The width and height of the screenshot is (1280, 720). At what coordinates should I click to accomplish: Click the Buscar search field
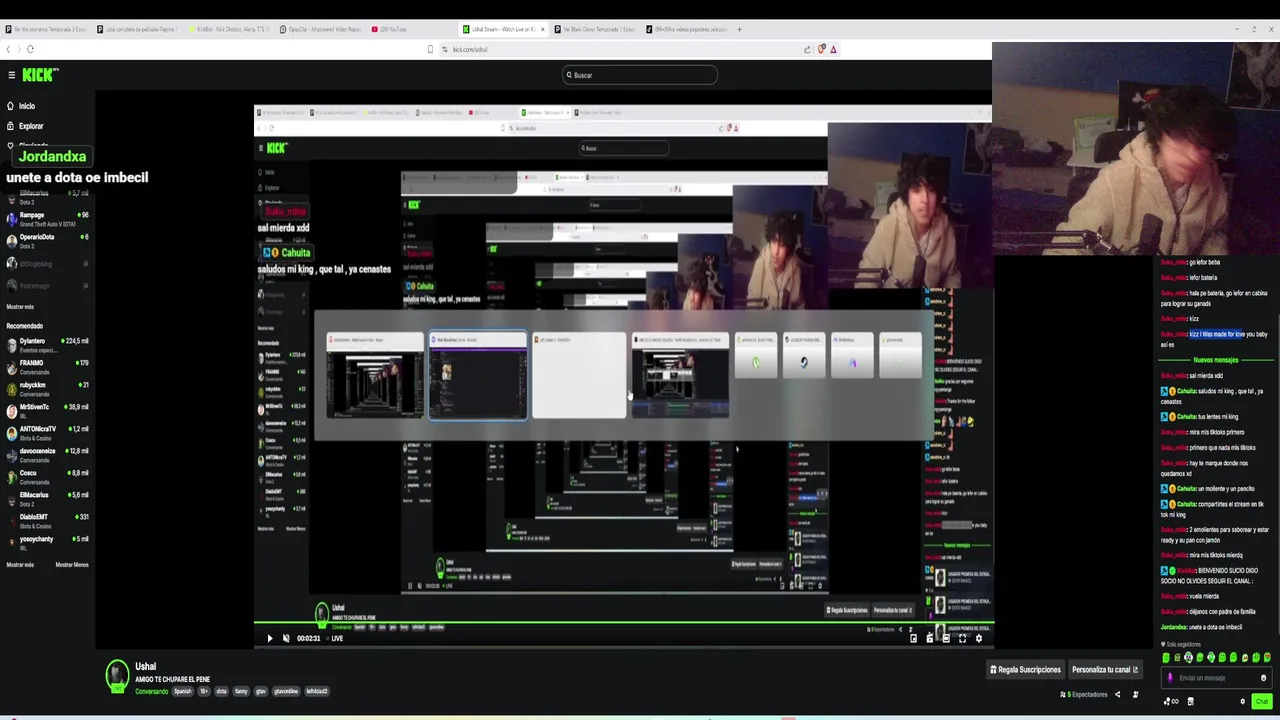point(640,75)
